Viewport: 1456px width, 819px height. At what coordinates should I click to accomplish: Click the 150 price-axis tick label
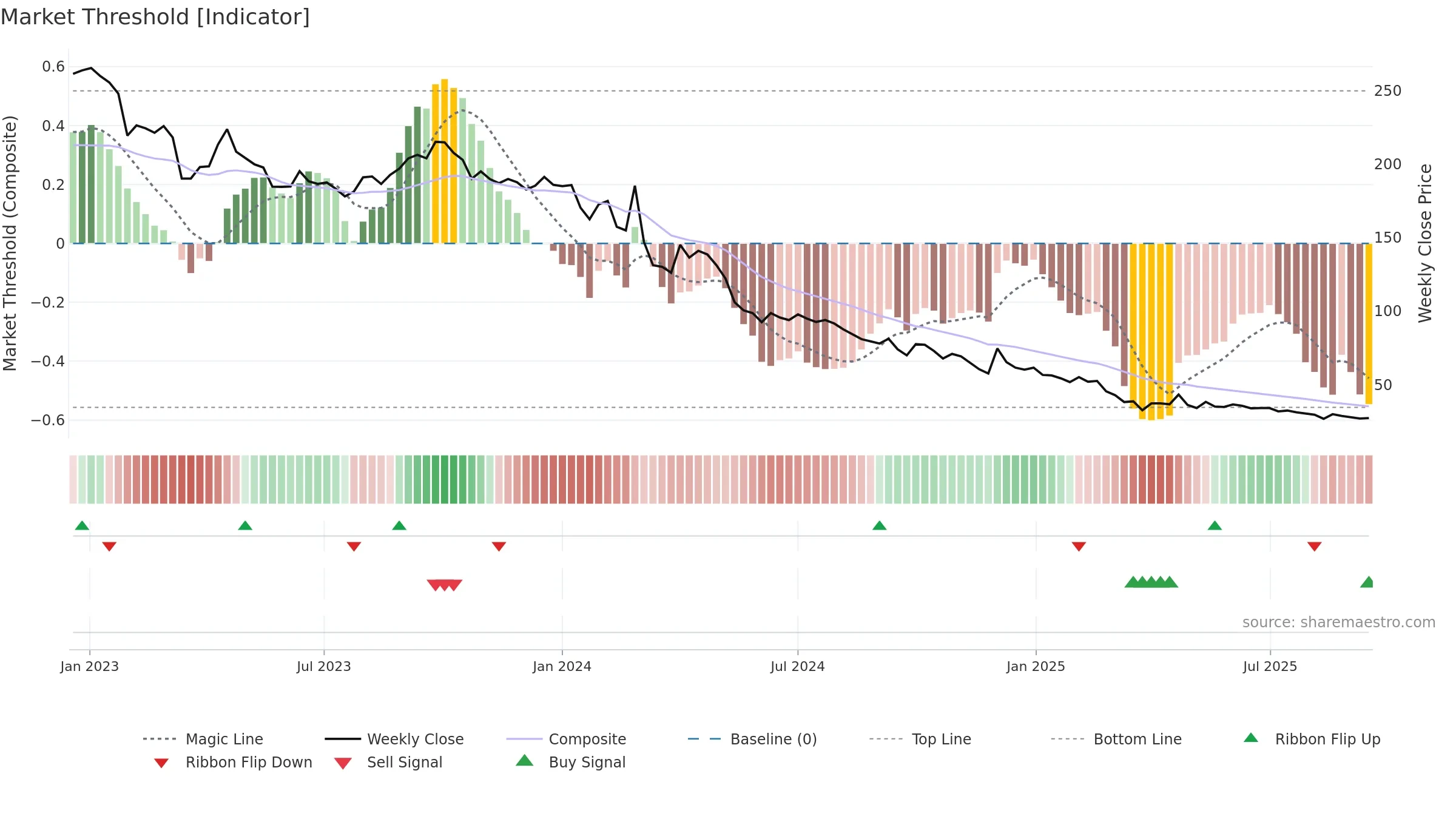coord(1388,238)
